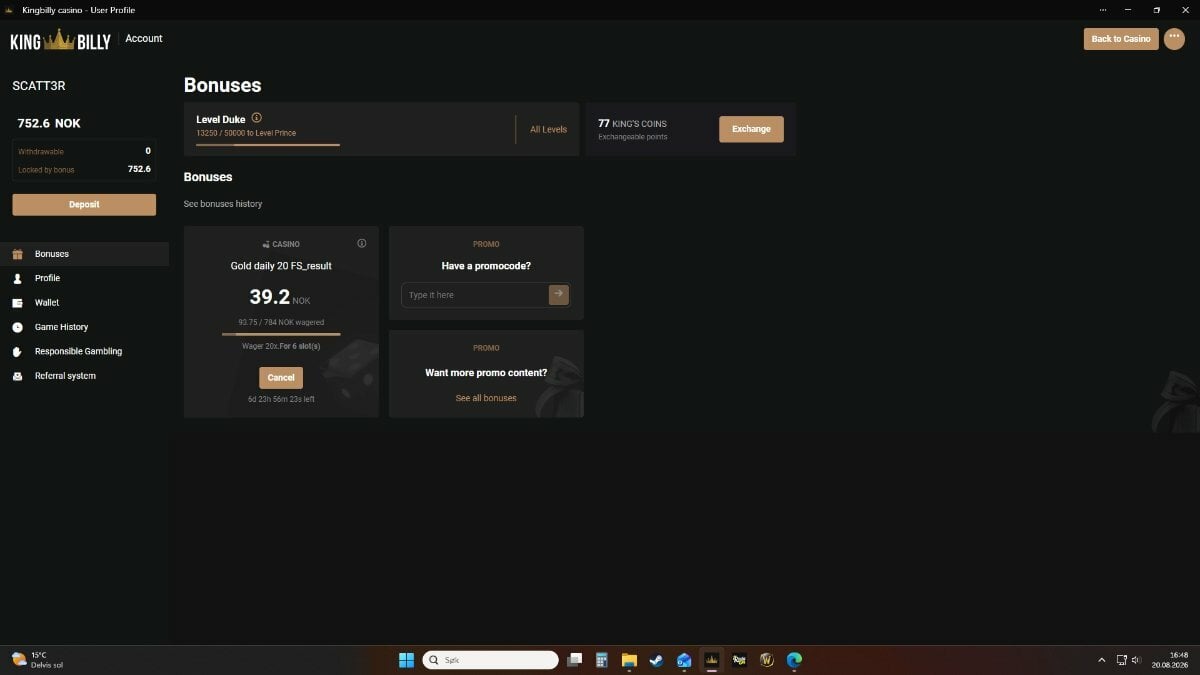The image size is (1200, 675).
Task: Submit promocode with the arrow button
Action: pos(559,294)
